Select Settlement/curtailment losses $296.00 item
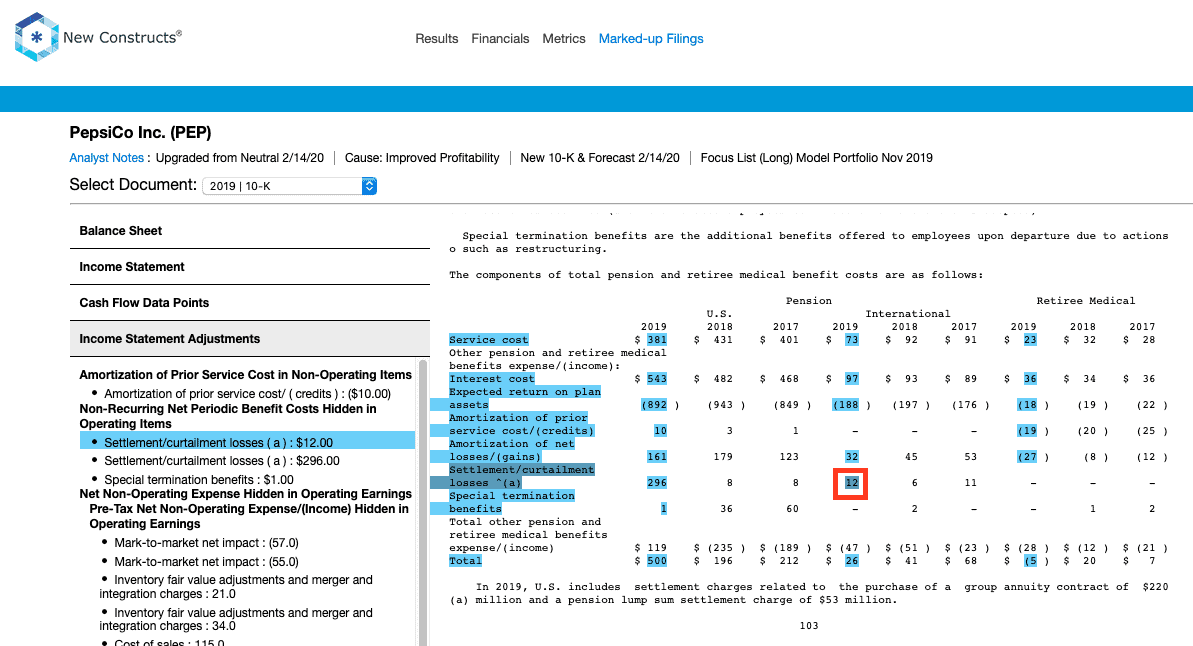 pos(222,461)
